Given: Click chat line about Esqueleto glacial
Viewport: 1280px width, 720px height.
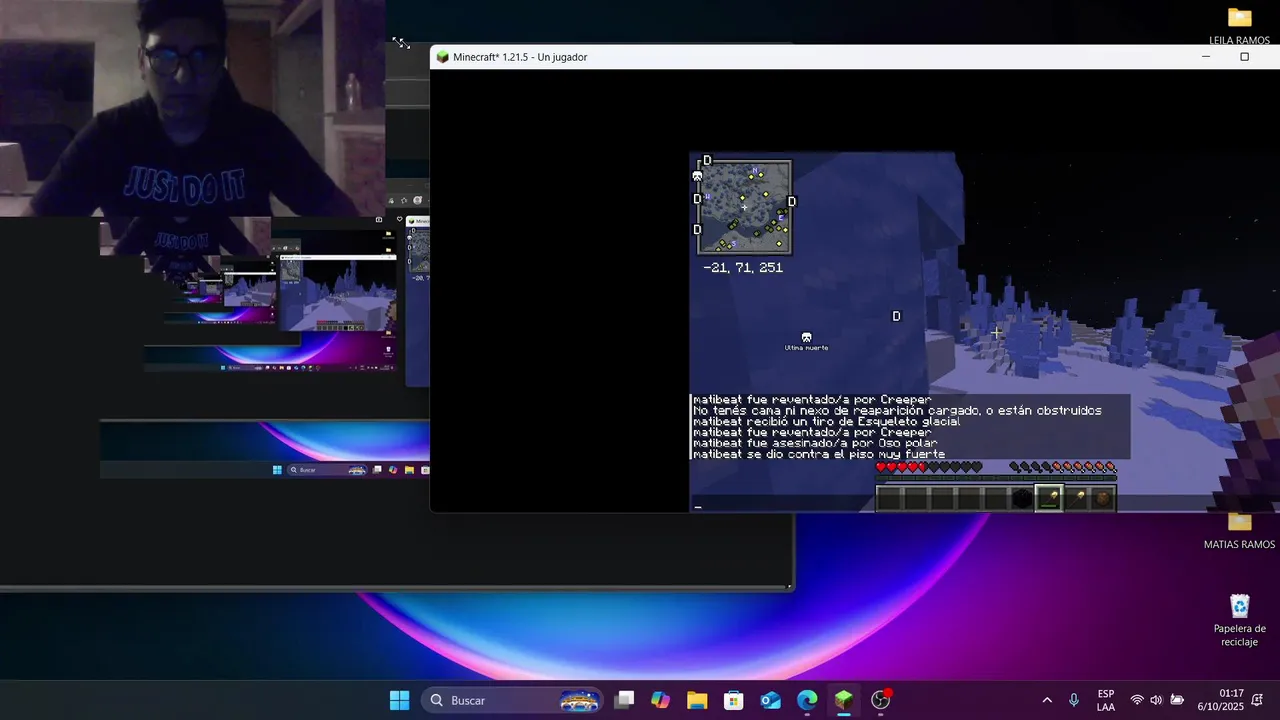Looking at the screenshot, I should click(x=827, y=422).
